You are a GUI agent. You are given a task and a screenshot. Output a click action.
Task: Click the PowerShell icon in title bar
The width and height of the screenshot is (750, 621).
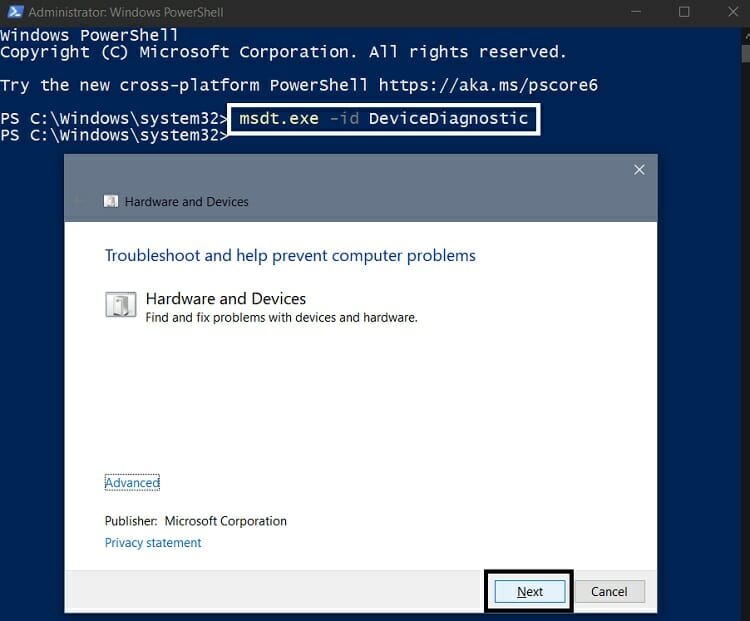click(x=14, y=12)
